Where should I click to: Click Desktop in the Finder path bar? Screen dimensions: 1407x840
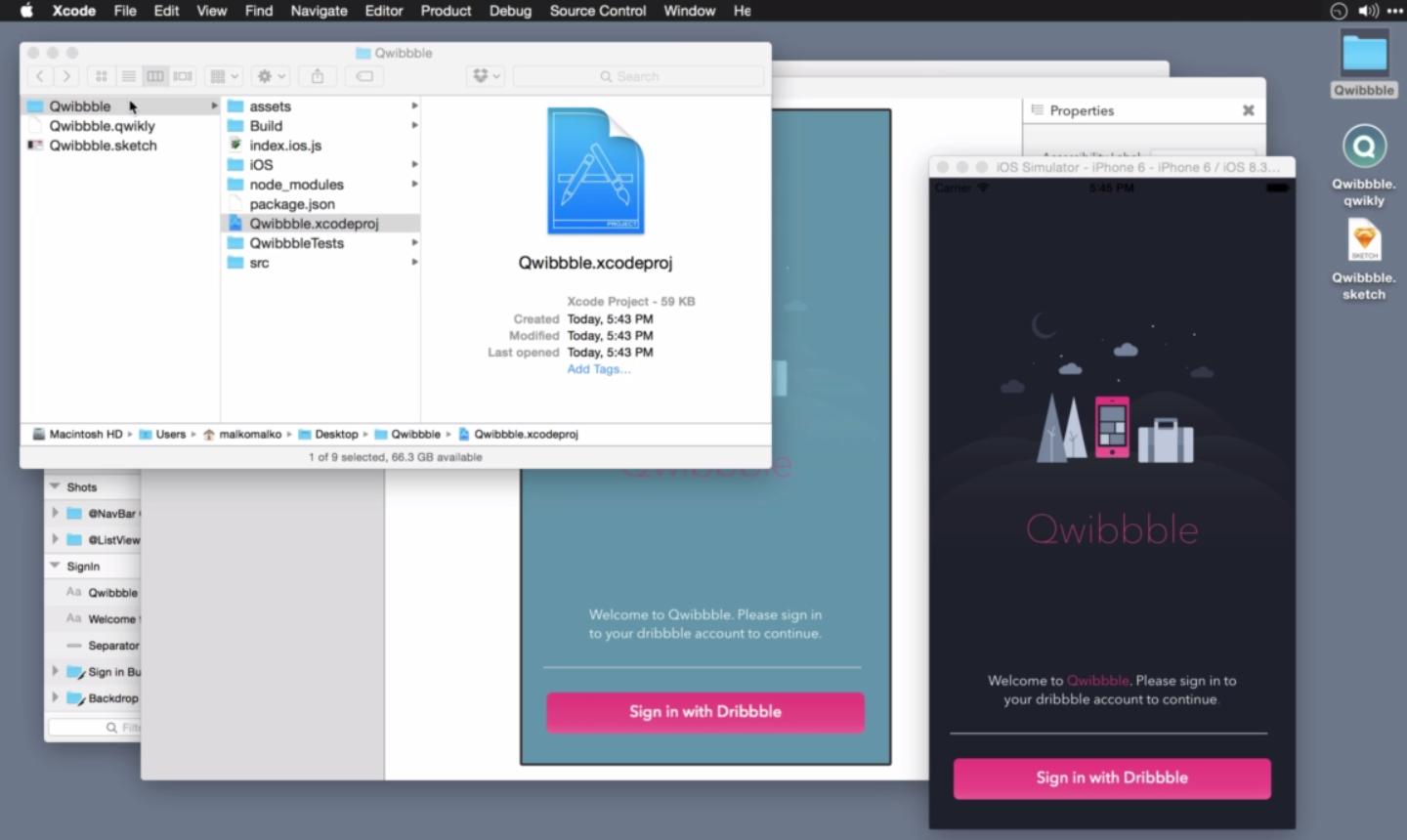point(328,435)
